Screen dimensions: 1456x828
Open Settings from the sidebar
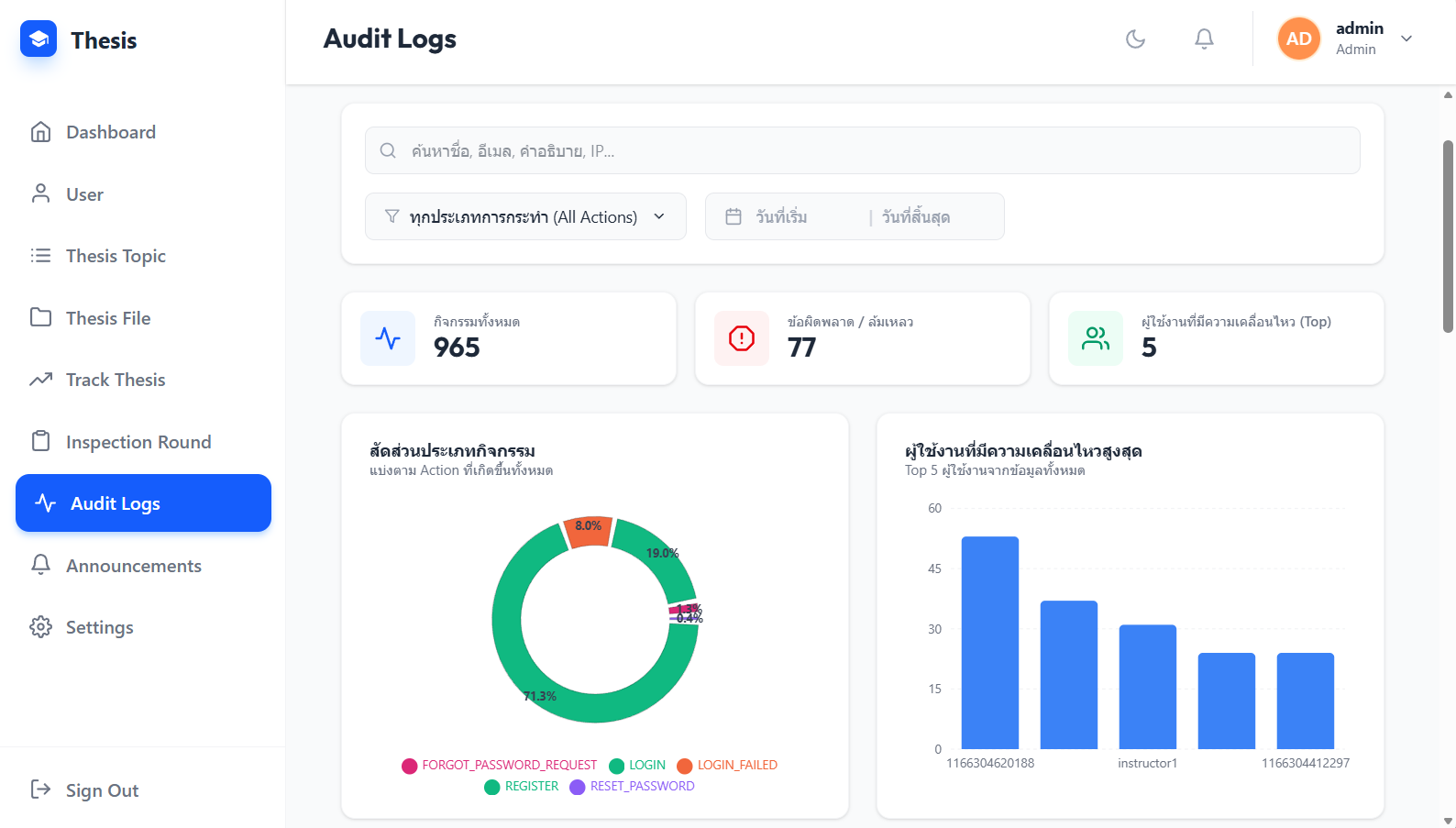click(99, 627)
